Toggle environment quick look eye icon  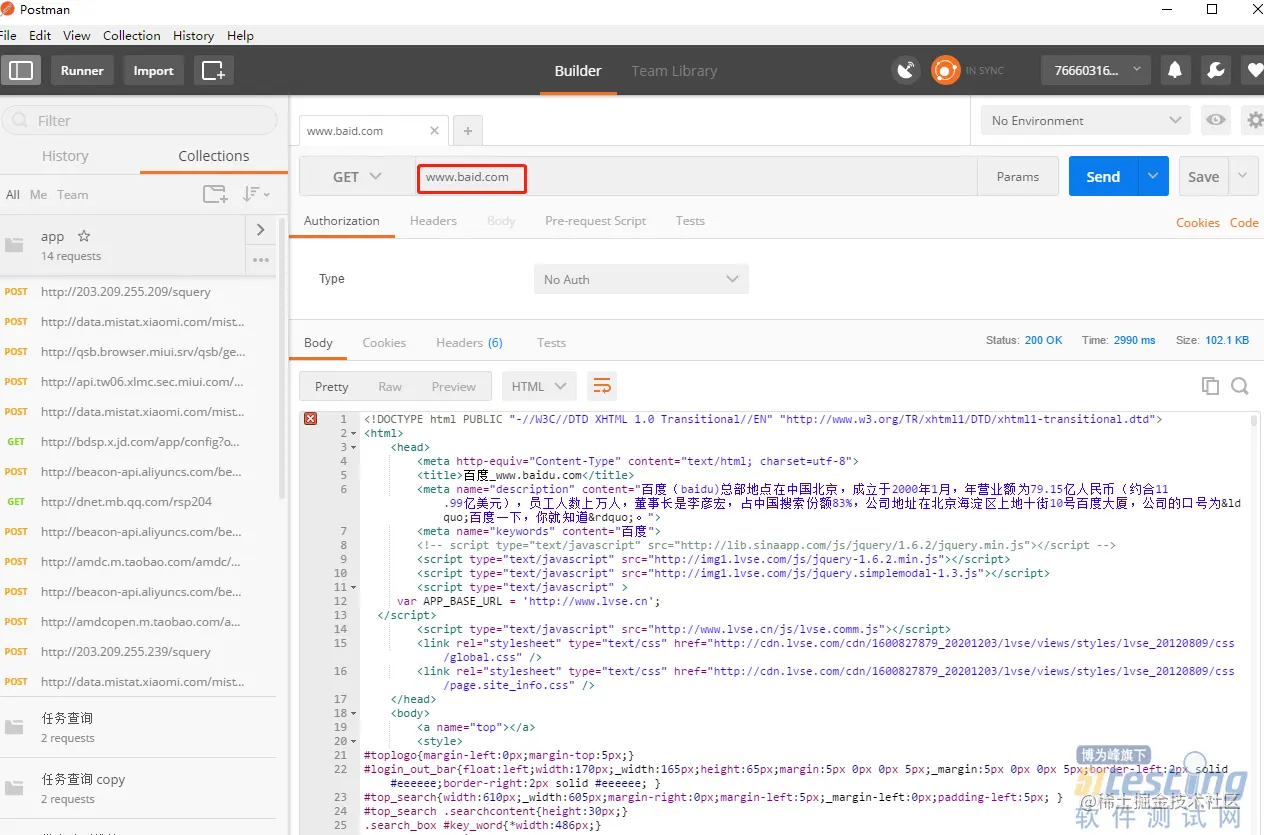(1216, 120)
